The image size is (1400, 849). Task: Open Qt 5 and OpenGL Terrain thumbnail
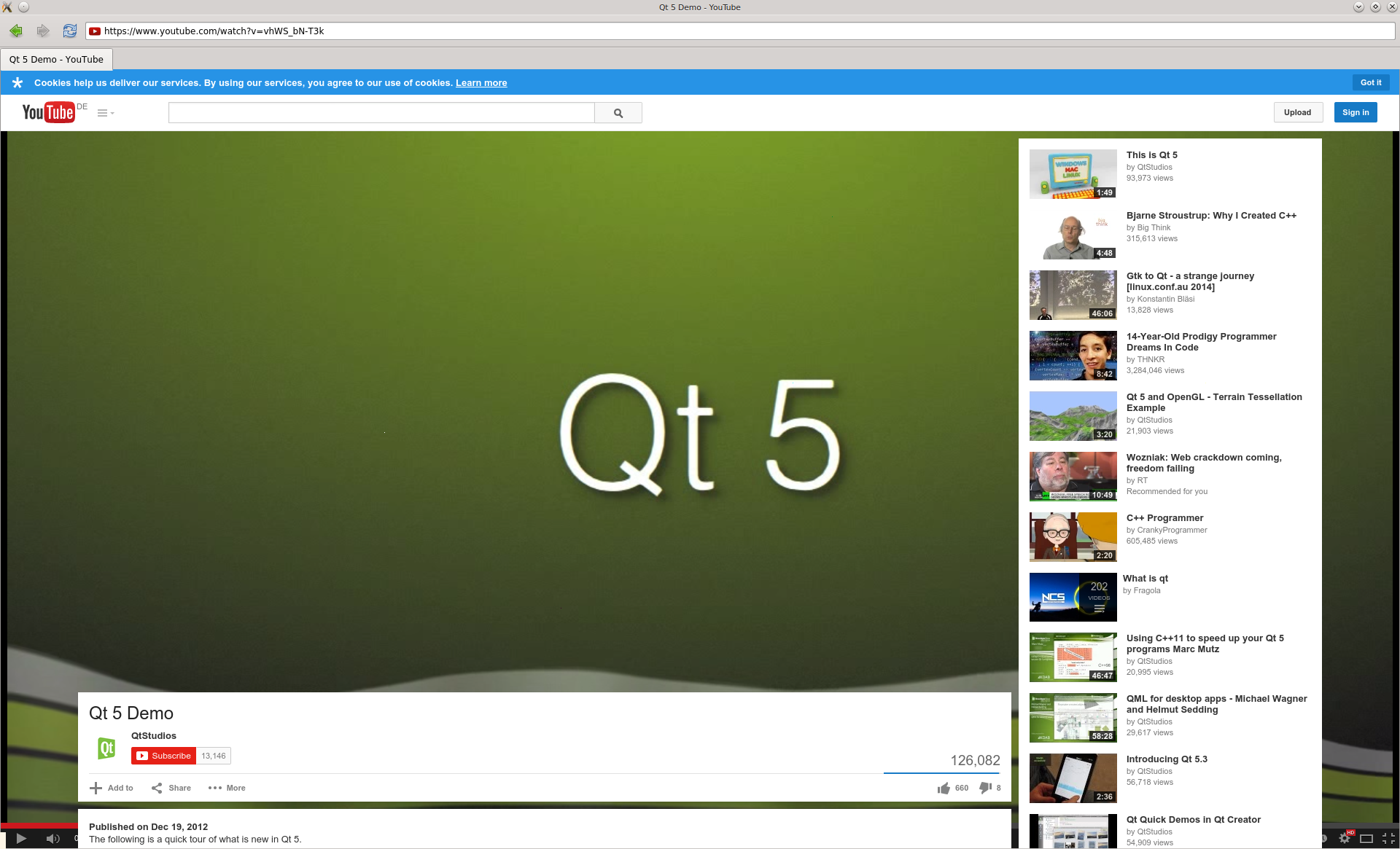coord(1073,416)
